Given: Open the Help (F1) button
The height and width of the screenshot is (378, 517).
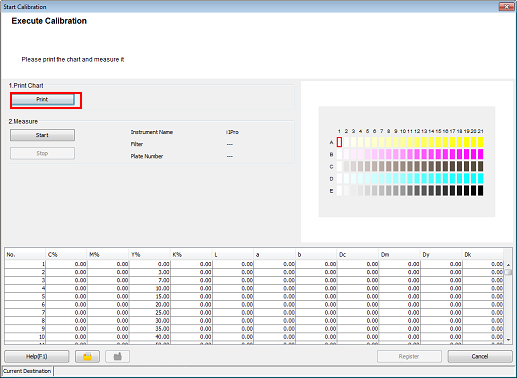Looking at the screenshot, I should 37,356.
